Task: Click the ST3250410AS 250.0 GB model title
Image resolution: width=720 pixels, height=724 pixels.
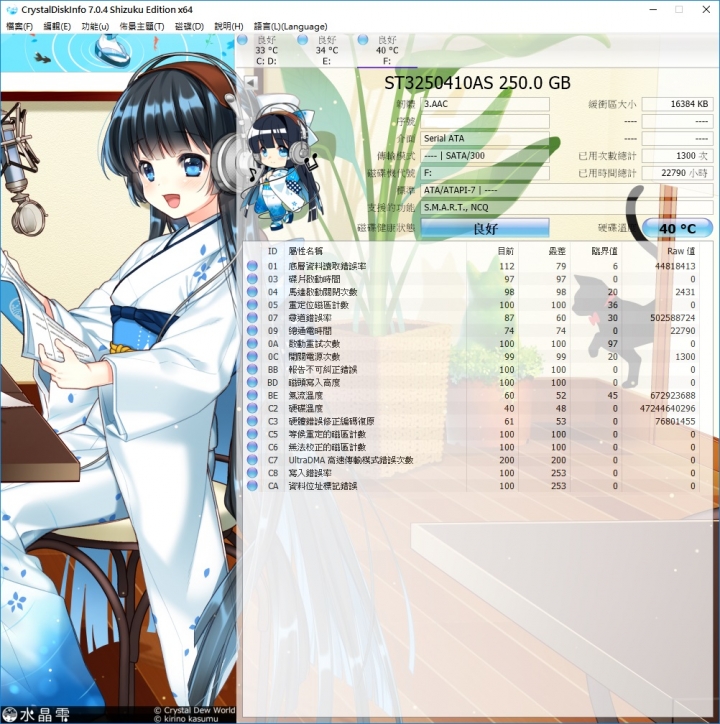Action: (x=477, y=83)
